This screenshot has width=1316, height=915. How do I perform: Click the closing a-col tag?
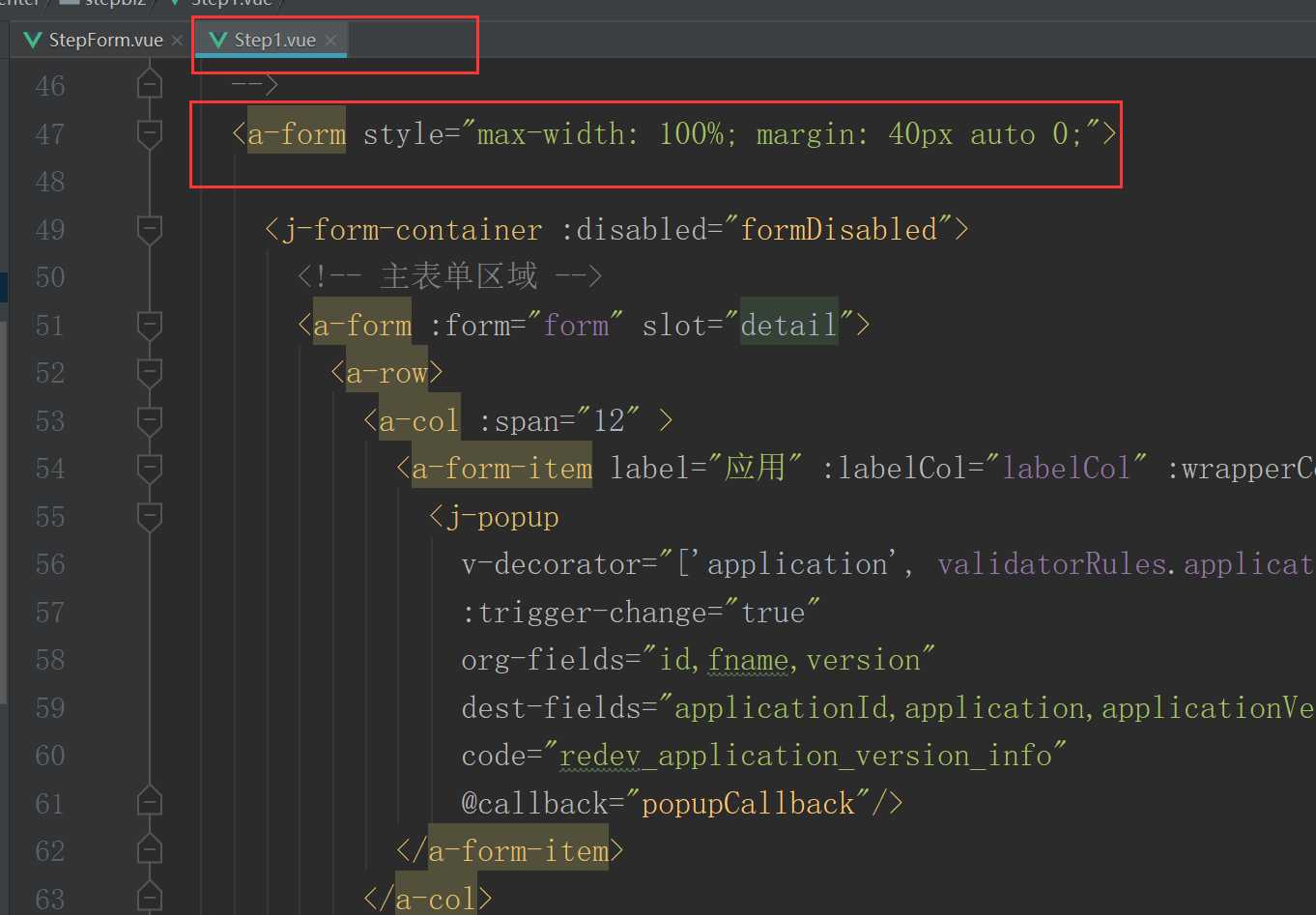pyautogui.click(x=428, y=900)
